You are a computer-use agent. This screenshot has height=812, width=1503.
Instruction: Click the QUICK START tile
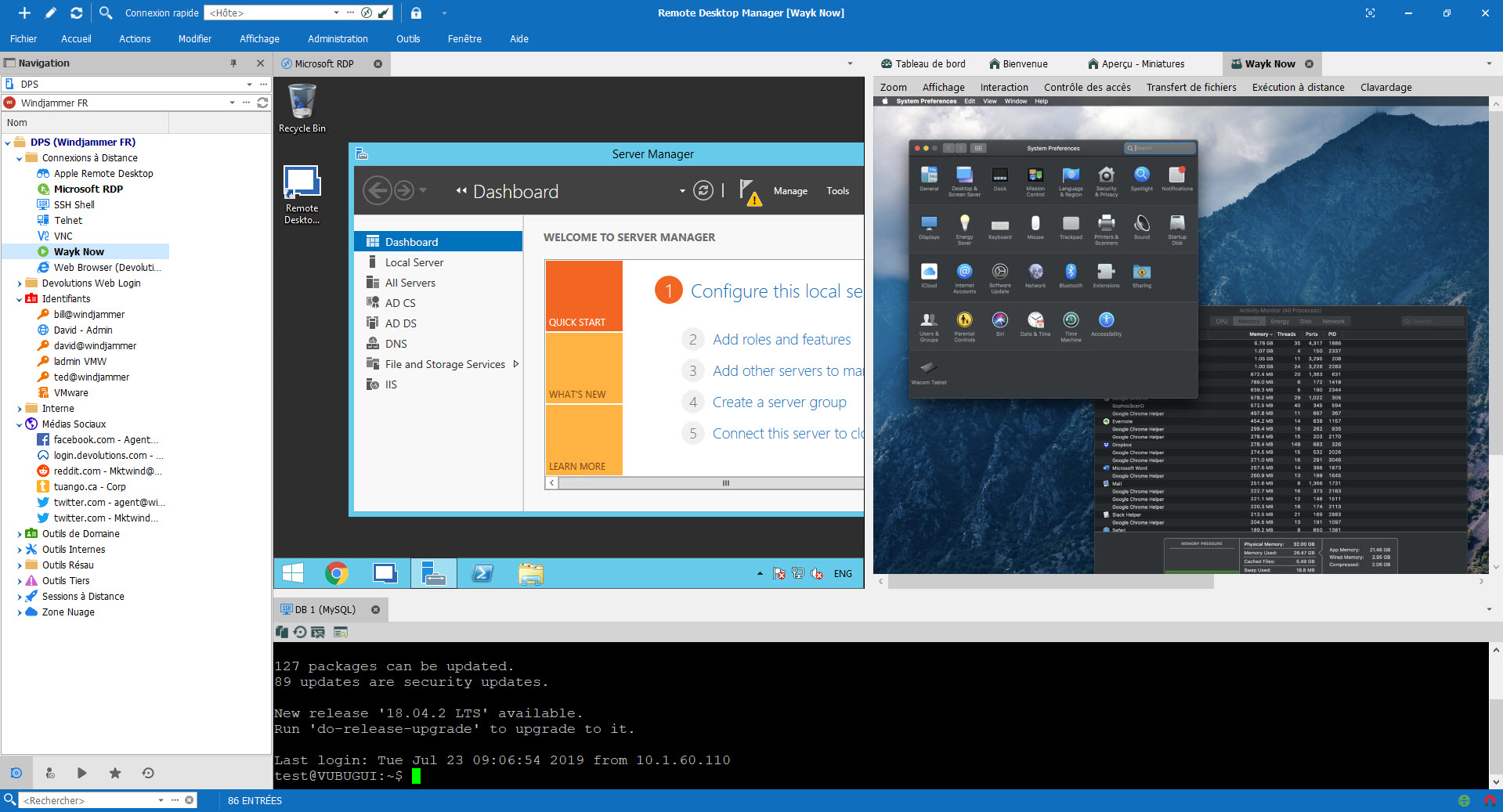tap(584, 296)
